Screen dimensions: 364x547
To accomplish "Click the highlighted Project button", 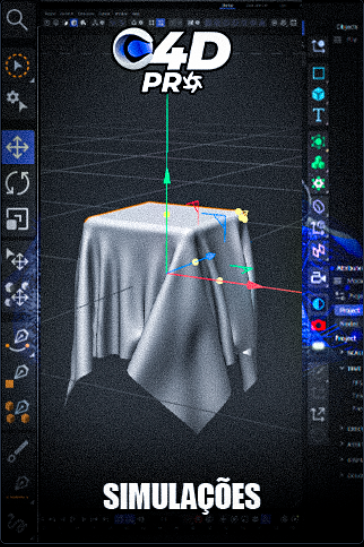I will 349,310.
